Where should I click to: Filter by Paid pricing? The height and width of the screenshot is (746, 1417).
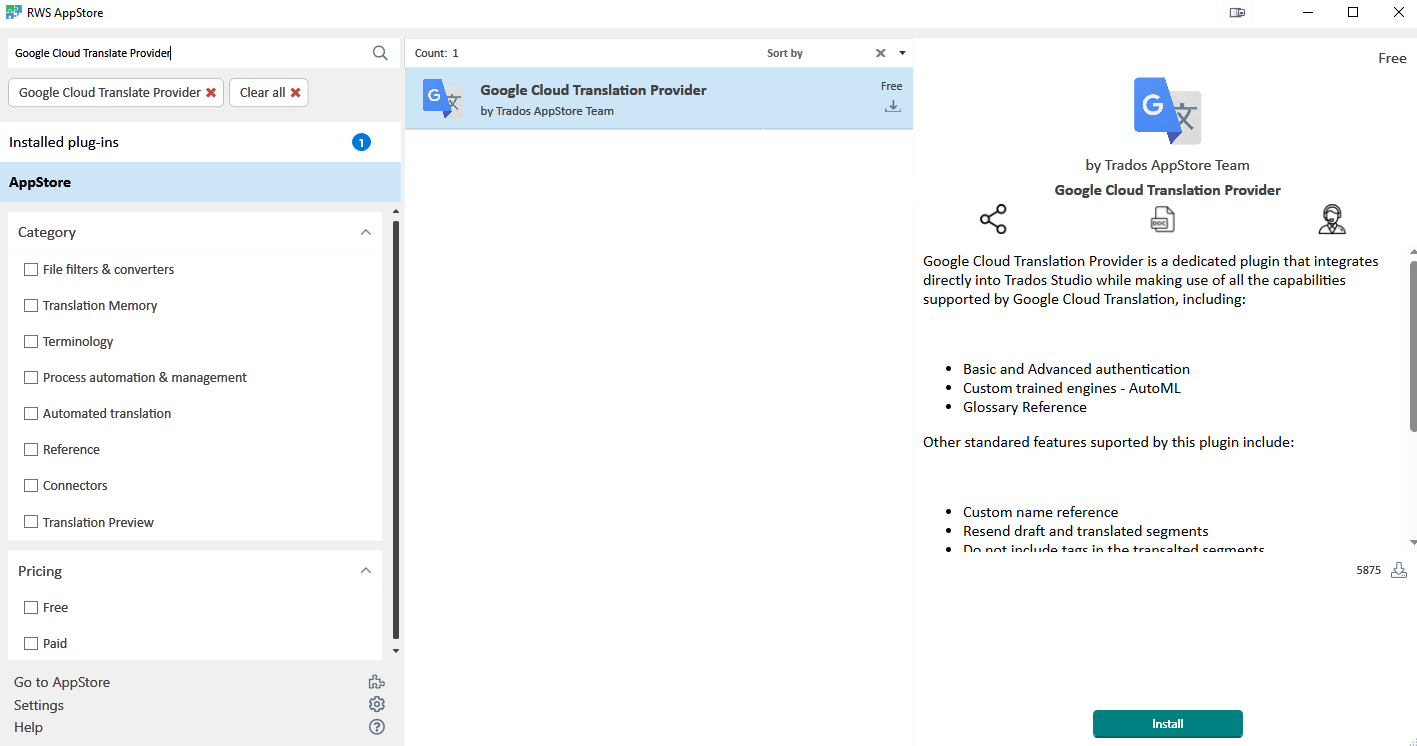[x=31, y=644]
